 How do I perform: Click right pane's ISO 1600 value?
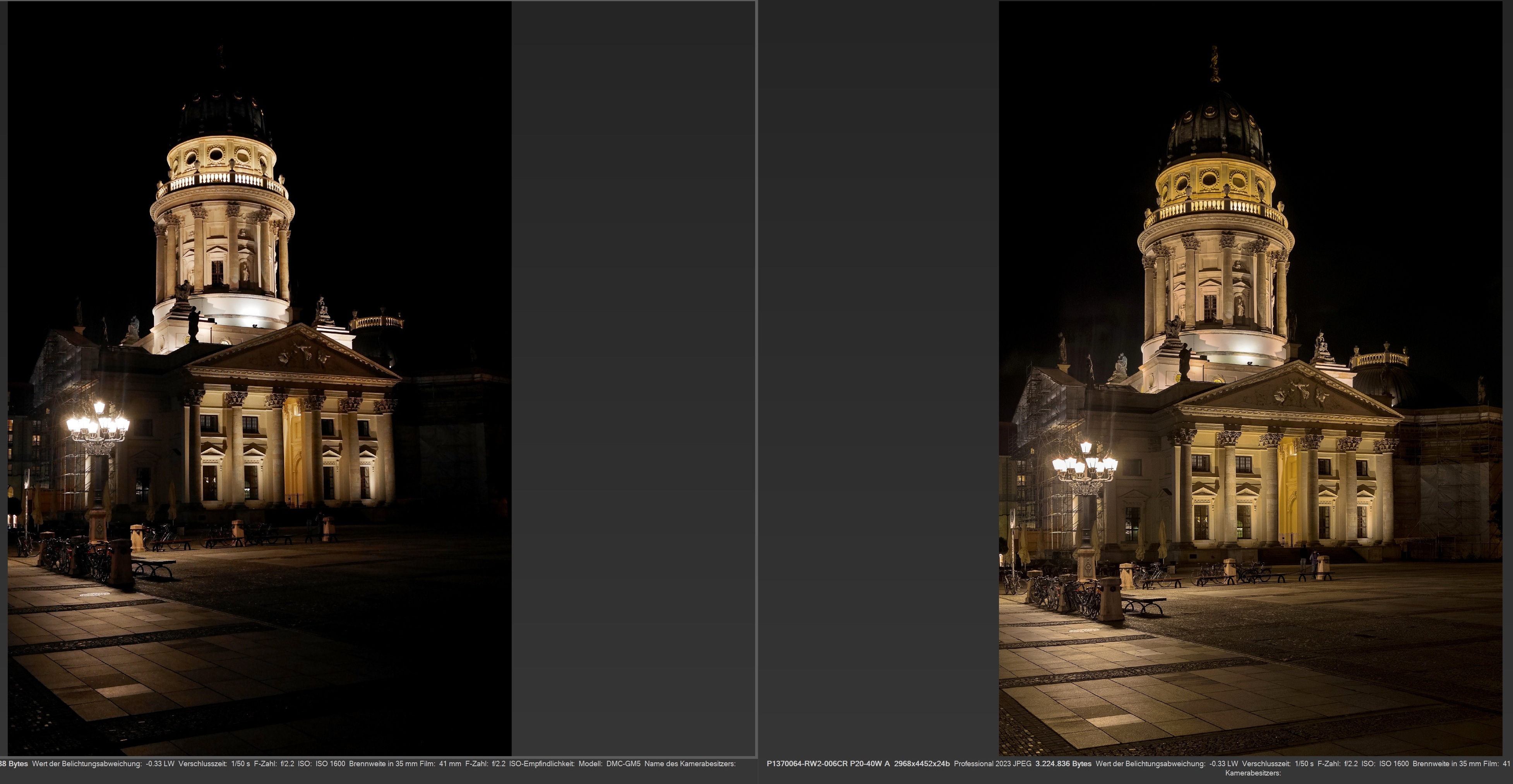click(1393, 764)
